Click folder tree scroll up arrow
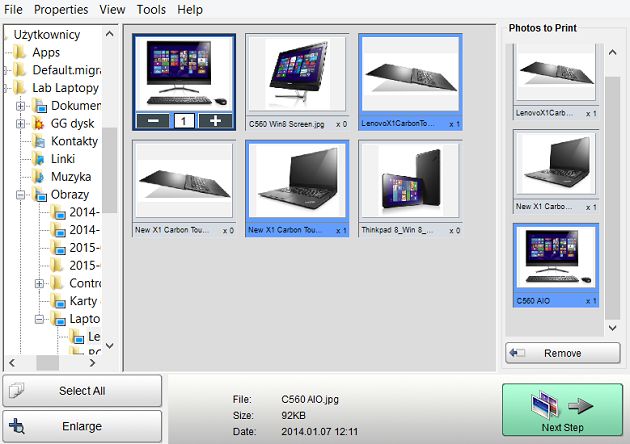The height and width of the screenshot is (444, 630). [109, 34]
